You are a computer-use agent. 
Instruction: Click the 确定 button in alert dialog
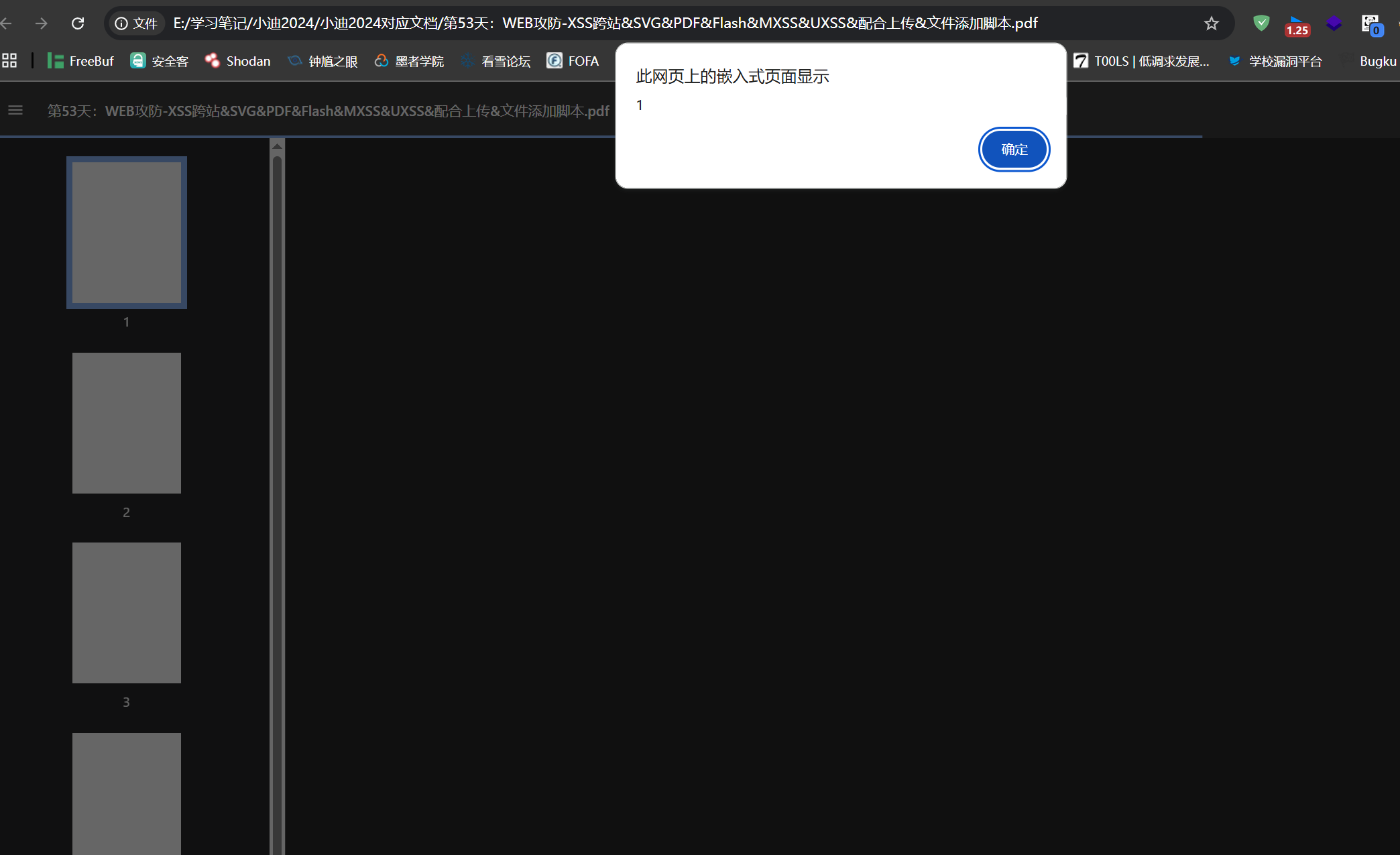1014,150
